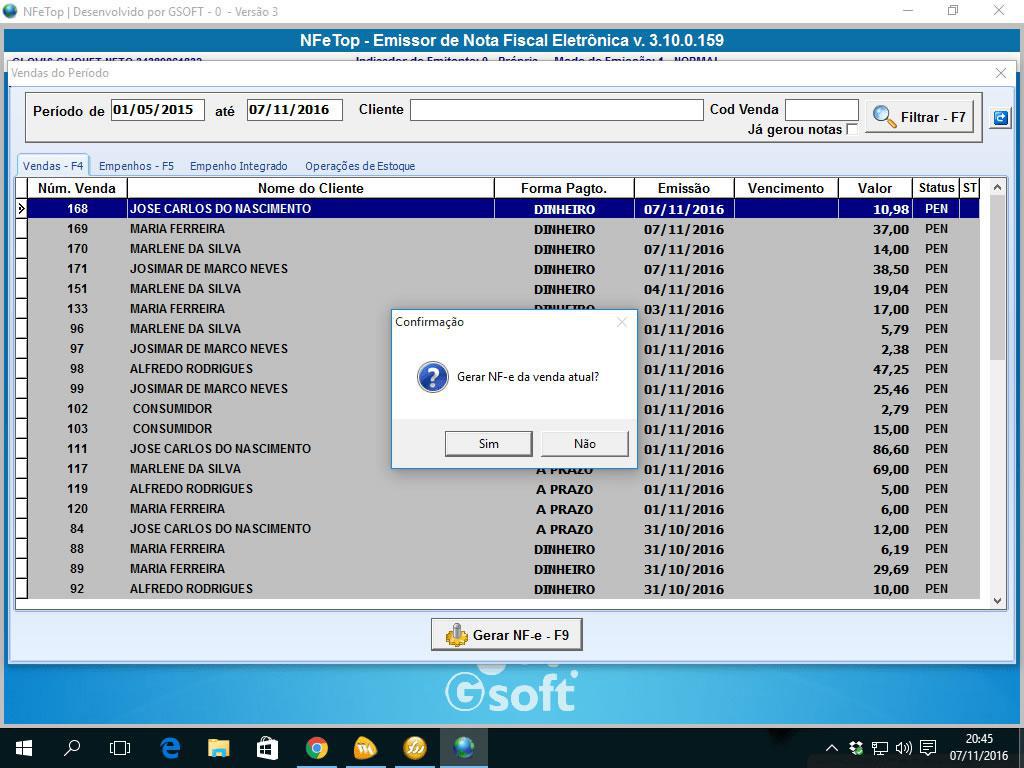Select sale 84 JOSE CARLOS DO NASCIMENTO
This screenshot has height=768, width=1024.
point(503,529)
